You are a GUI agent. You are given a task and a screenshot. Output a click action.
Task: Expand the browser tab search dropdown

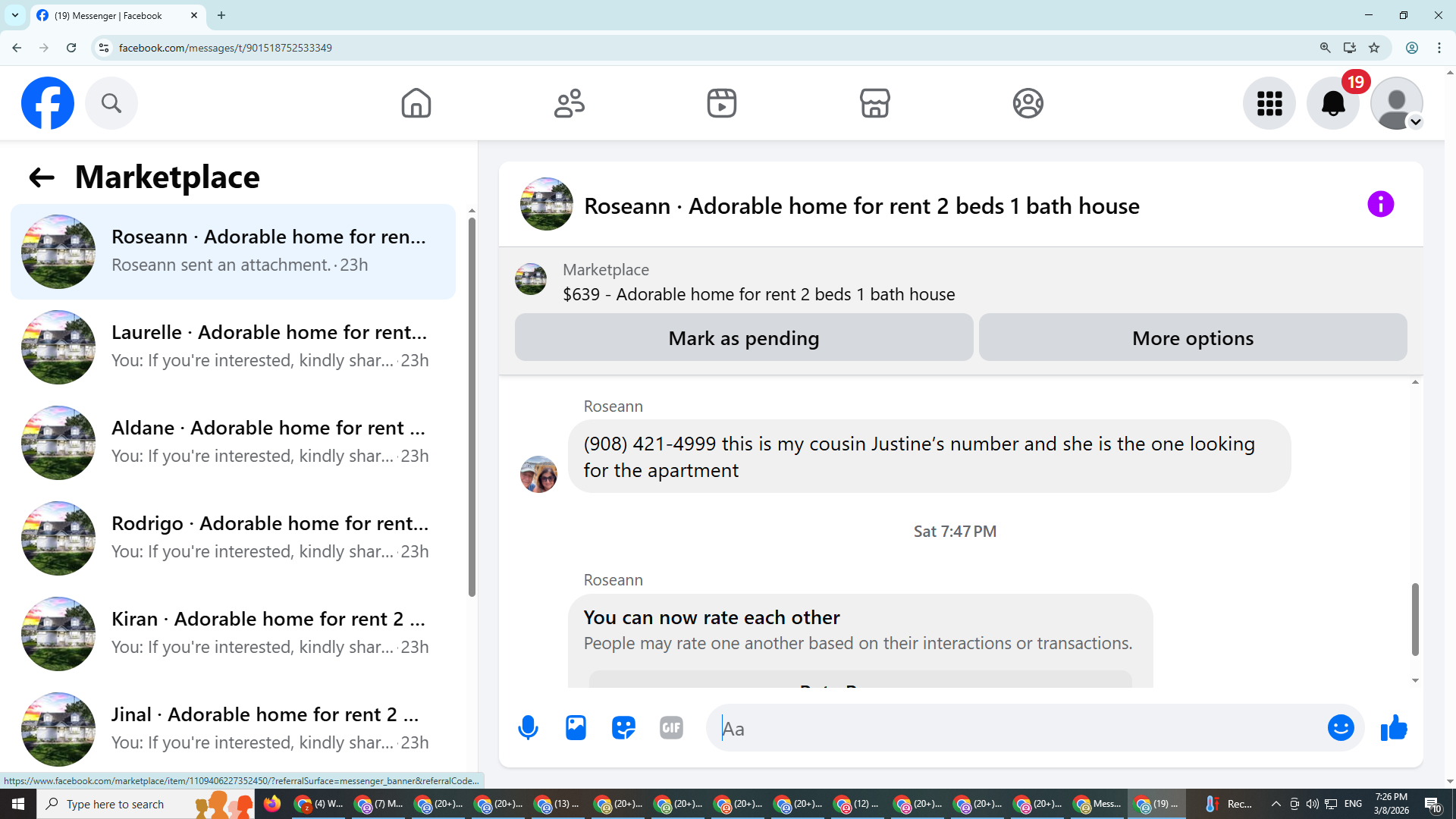[x=14, y=15]
